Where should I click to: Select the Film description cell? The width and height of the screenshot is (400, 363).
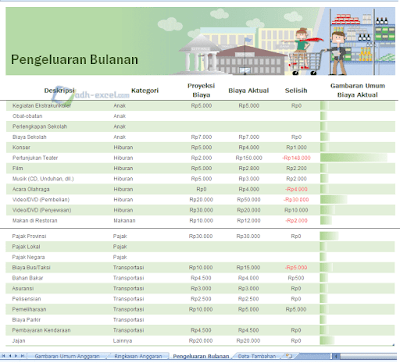click(18, 168)
